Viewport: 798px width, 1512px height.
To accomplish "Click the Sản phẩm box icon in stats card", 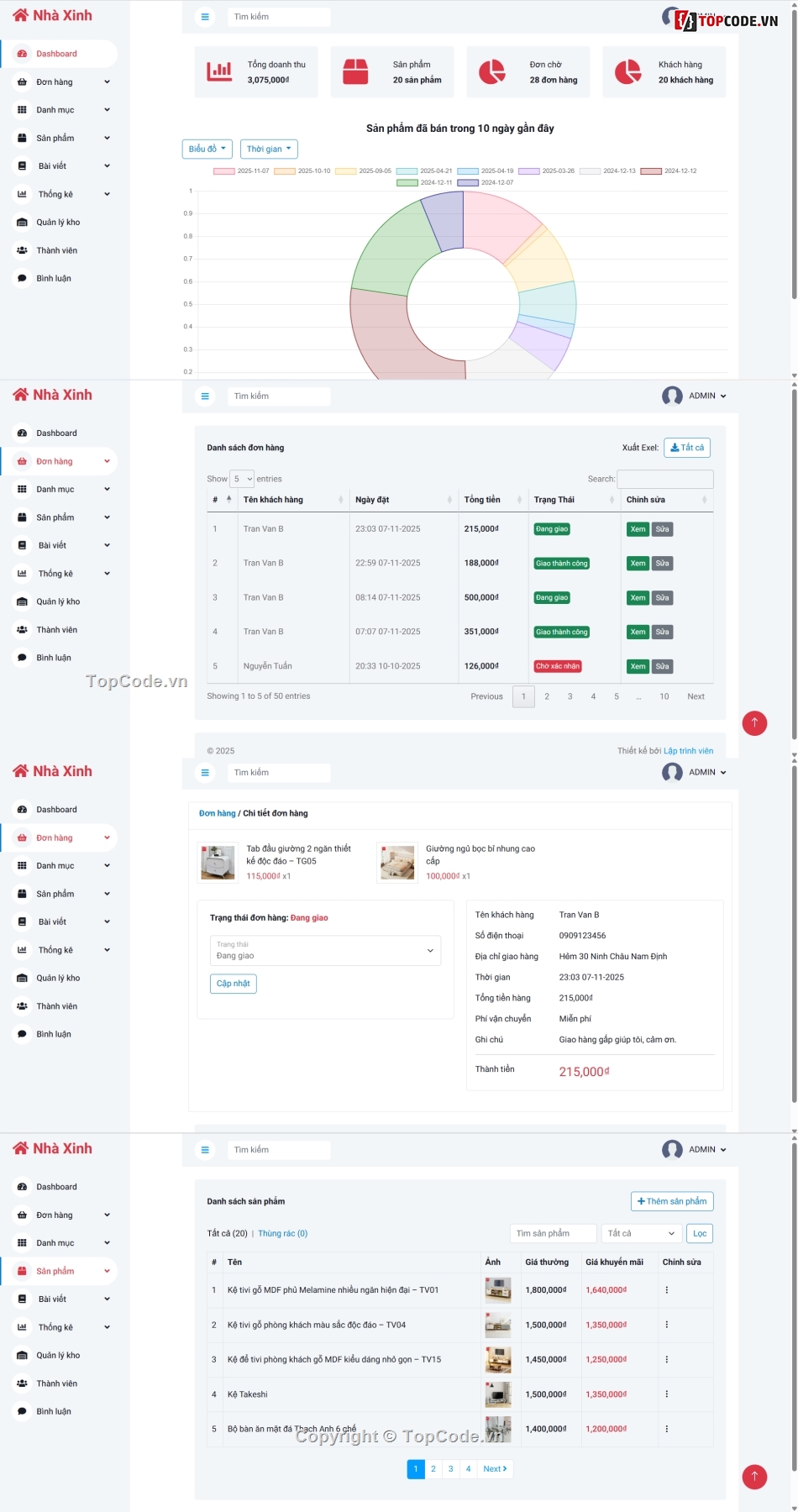I will (x=355, y=71).
